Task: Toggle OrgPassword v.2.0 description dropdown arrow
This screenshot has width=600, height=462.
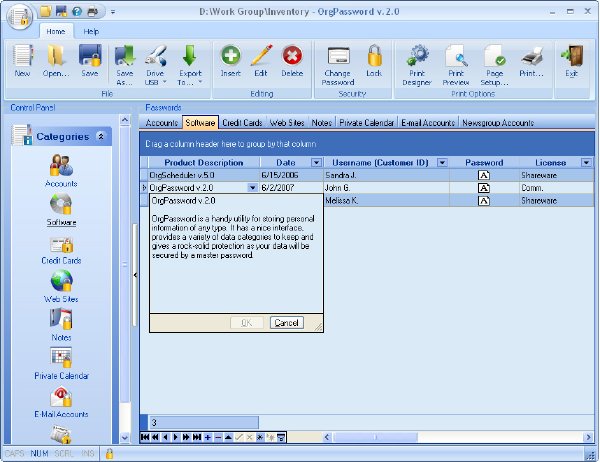Action: 252,188
